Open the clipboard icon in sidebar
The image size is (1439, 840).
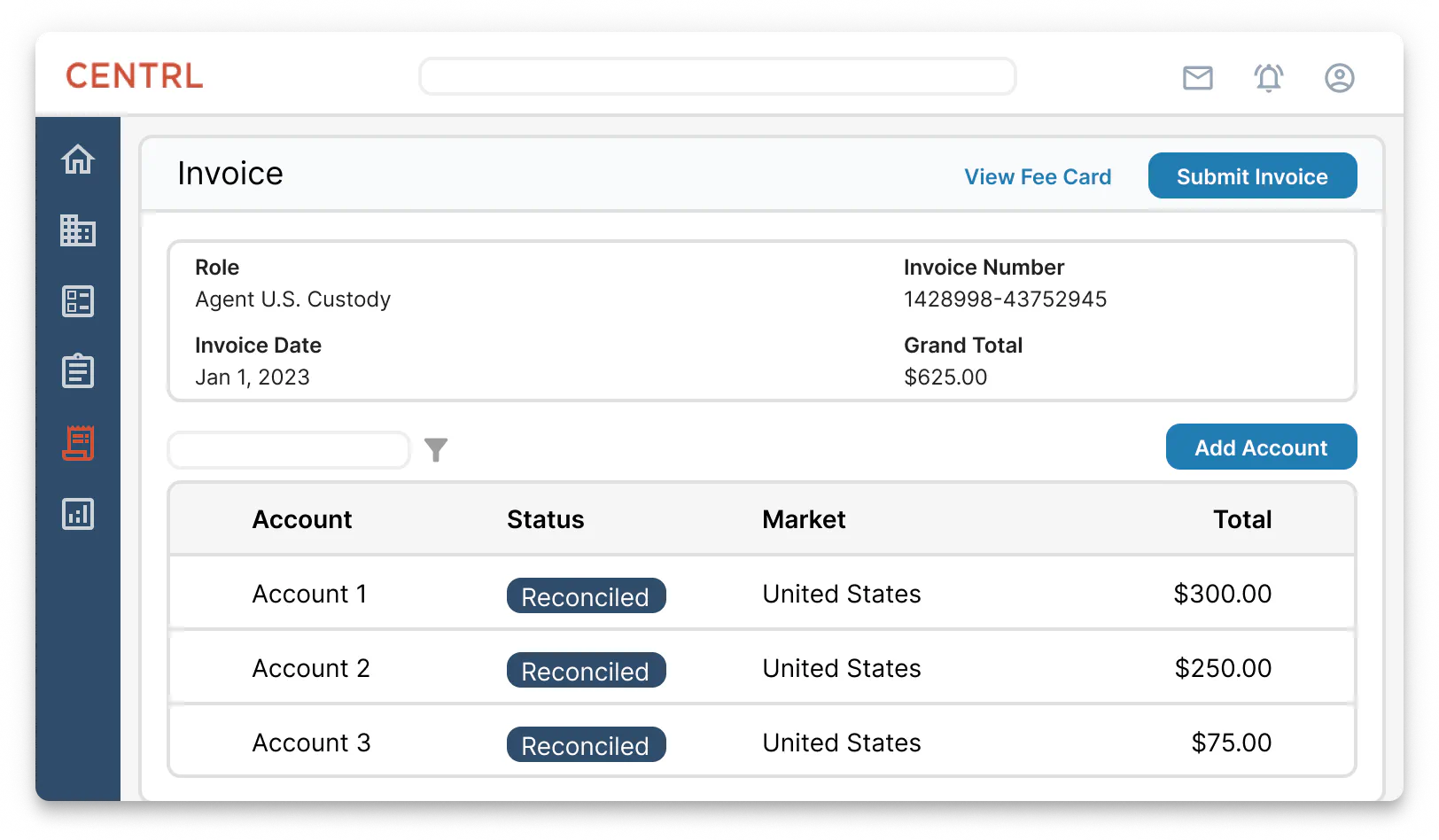pyautogui.click(x=78, y=371)
